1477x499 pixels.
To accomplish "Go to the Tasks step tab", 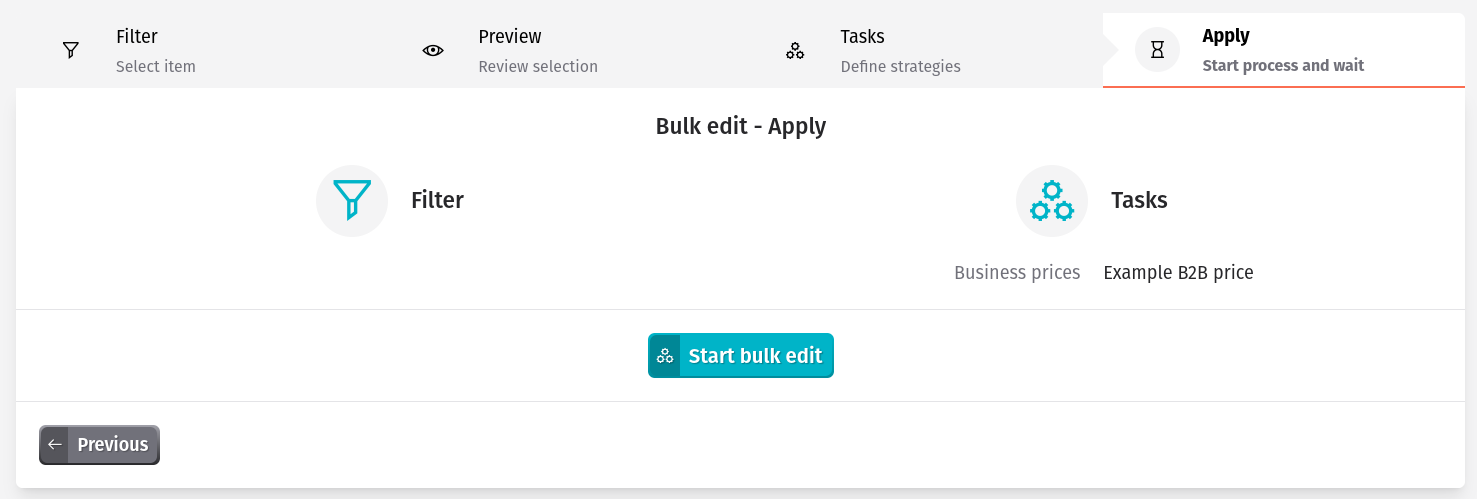I will [x=921, y=50].
